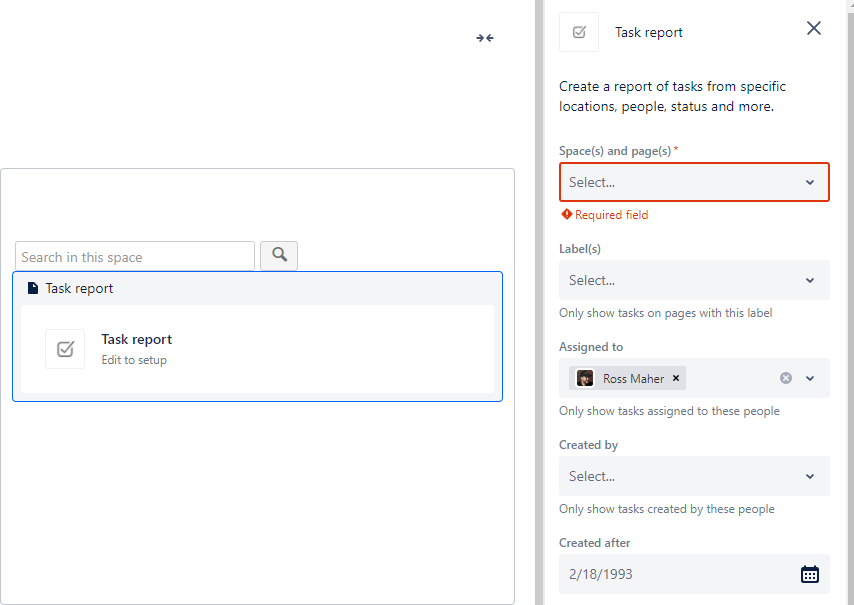Click 'Only show tasks assigned to these people'
The height and width of the screenshot is (605, 854).
click(x=669, y=411)
